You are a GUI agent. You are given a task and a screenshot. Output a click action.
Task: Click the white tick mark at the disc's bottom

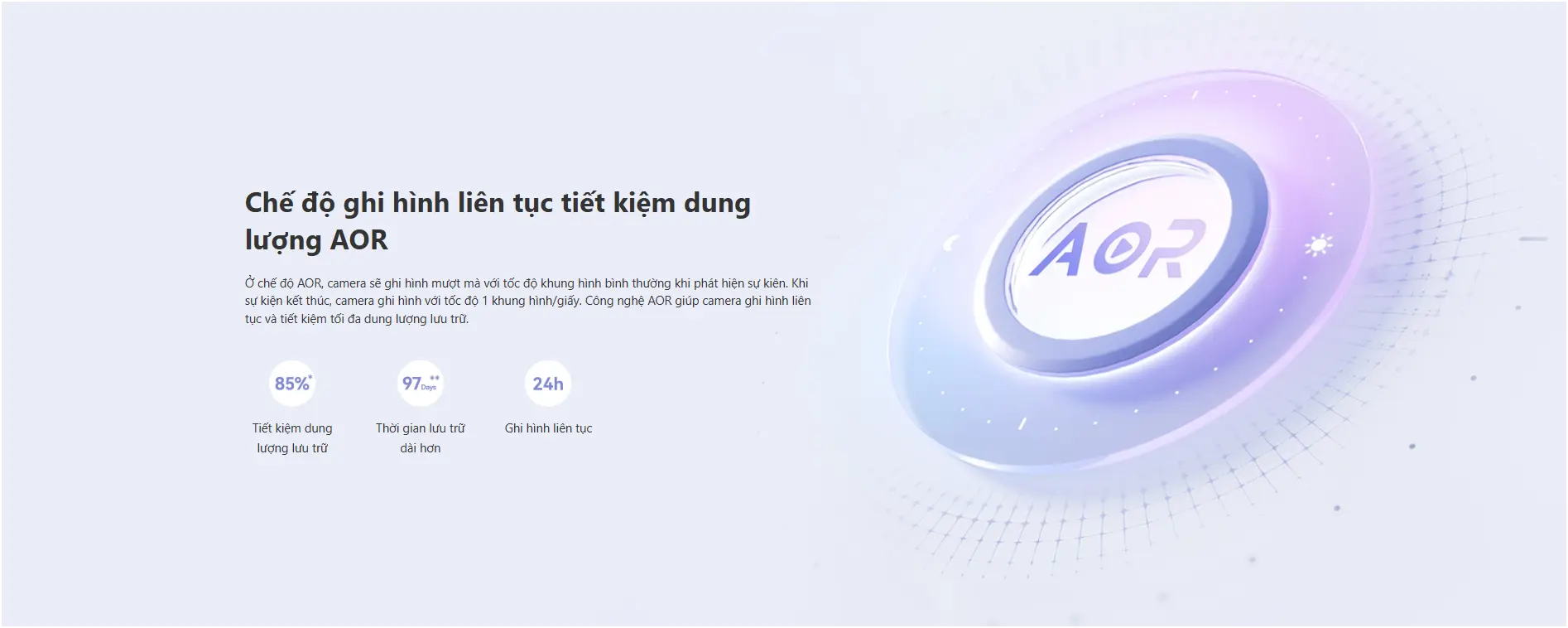(1022, 424)
